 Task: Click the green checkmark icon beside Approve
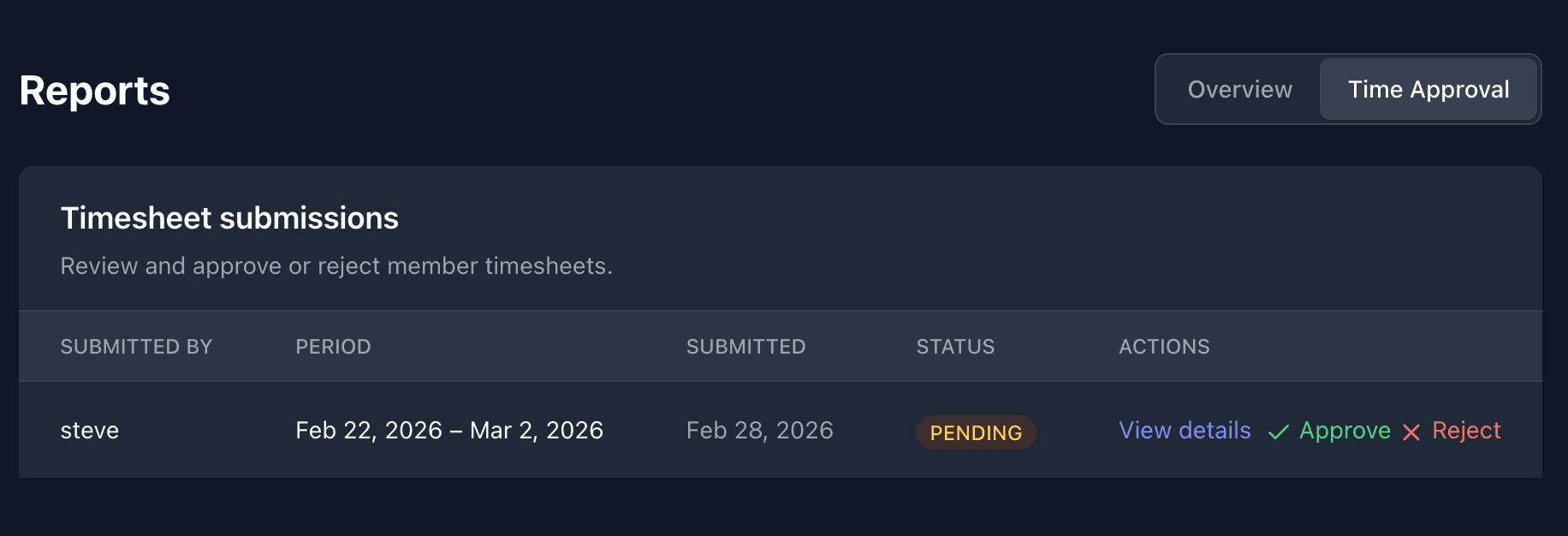(x=1280, y=432)
